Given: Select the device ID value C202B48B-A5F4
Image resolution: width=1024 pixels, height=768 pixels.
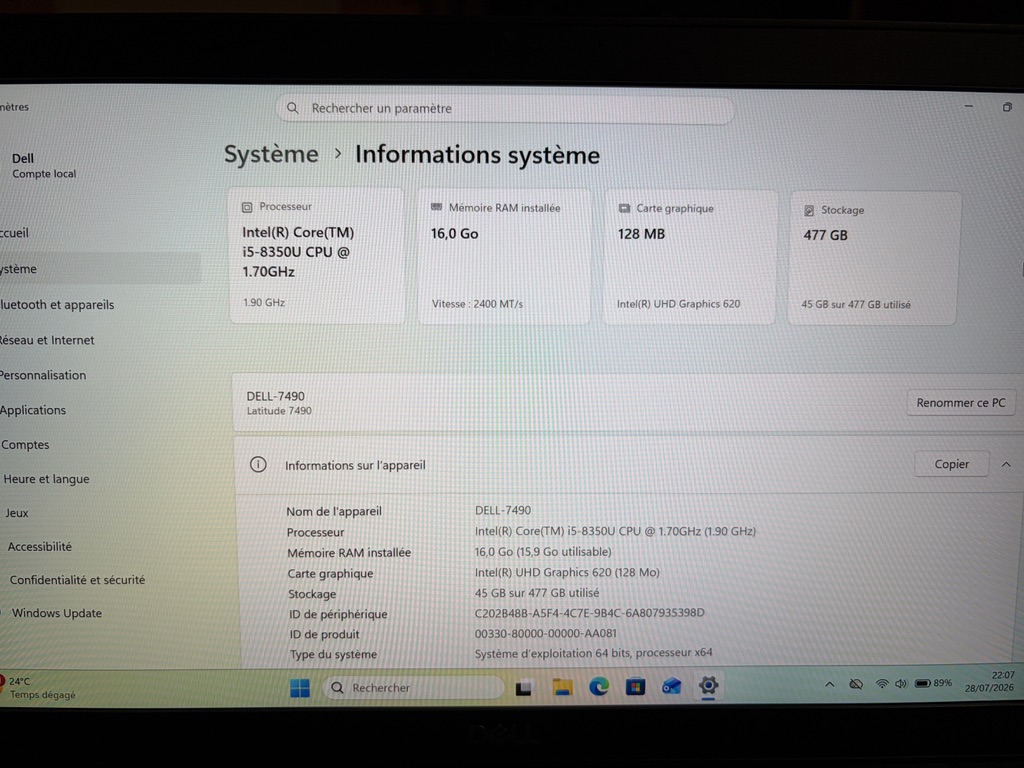Looking at the screenshot, I should (590, 613).
